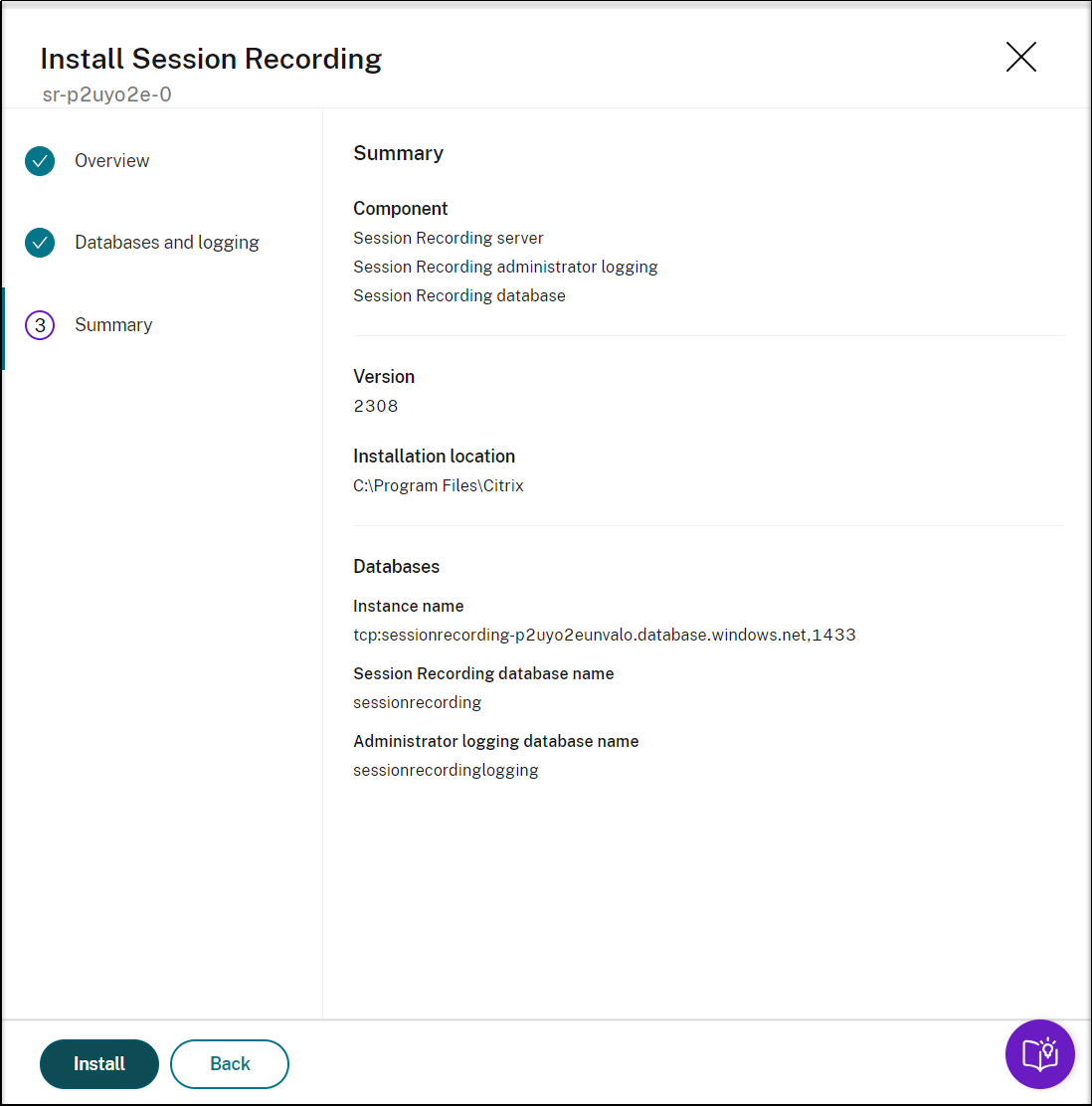Click Session Recording administrator logging component
Screen dimensions: 1092x1106
(x=505, y=267)
